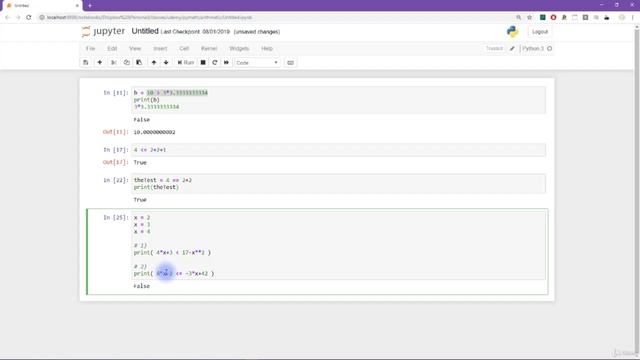
Task: Click the green extension icon
Action: point(542,17)
